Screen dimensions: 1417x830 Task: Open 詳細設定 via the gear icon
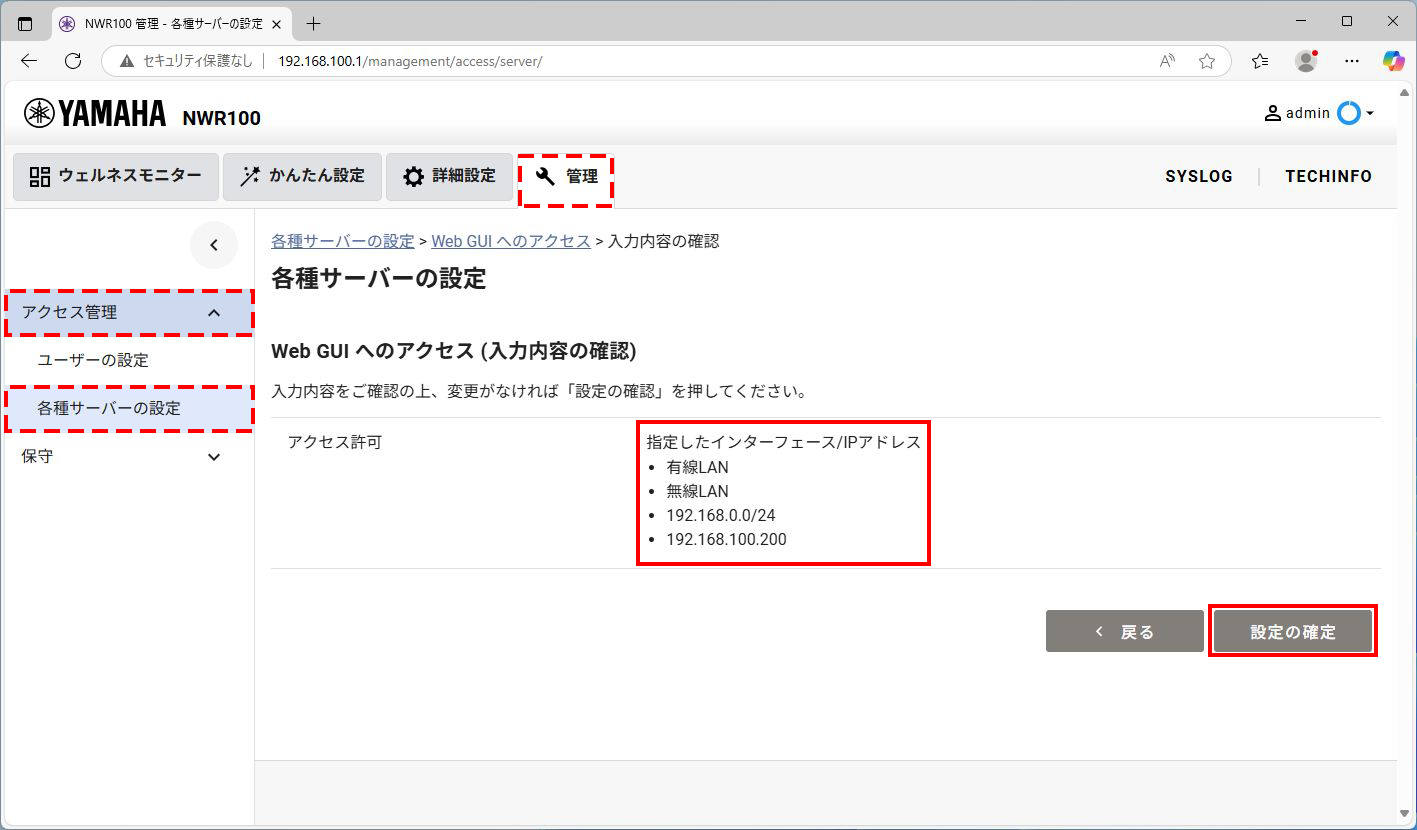pos(413,176)
